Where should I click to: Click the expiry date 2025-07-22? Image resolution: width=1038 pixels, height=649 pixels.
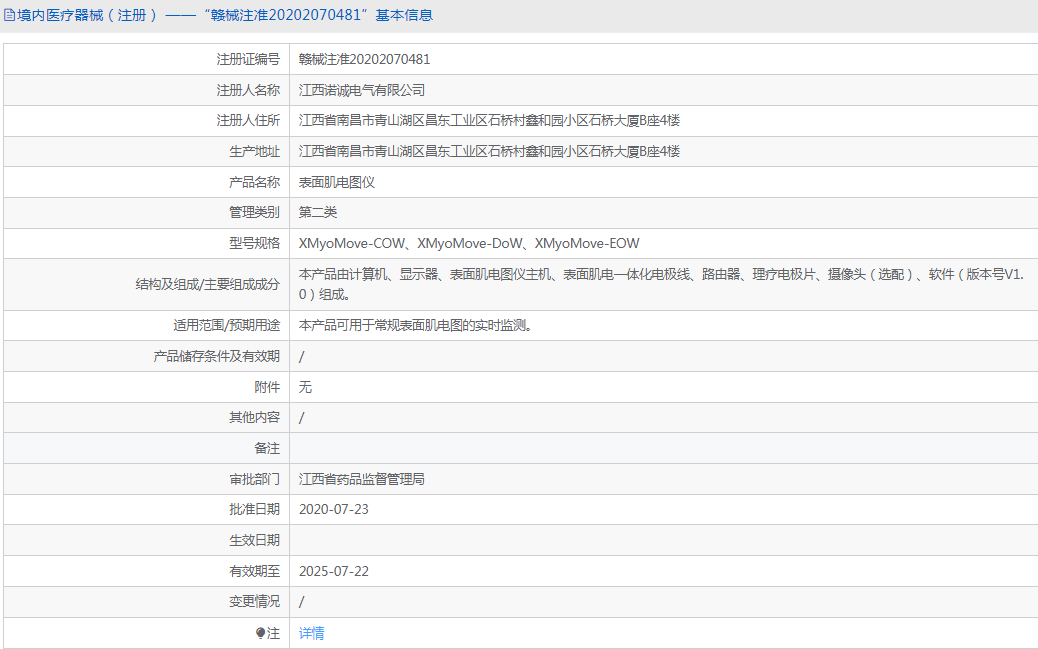pos(334,571)
